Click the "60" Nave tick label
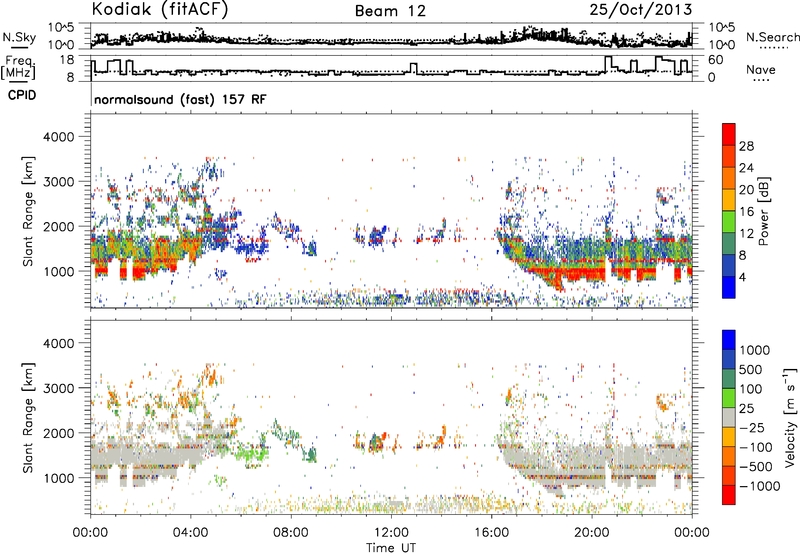This screenshot has height=554, width=800. point(716,60)
